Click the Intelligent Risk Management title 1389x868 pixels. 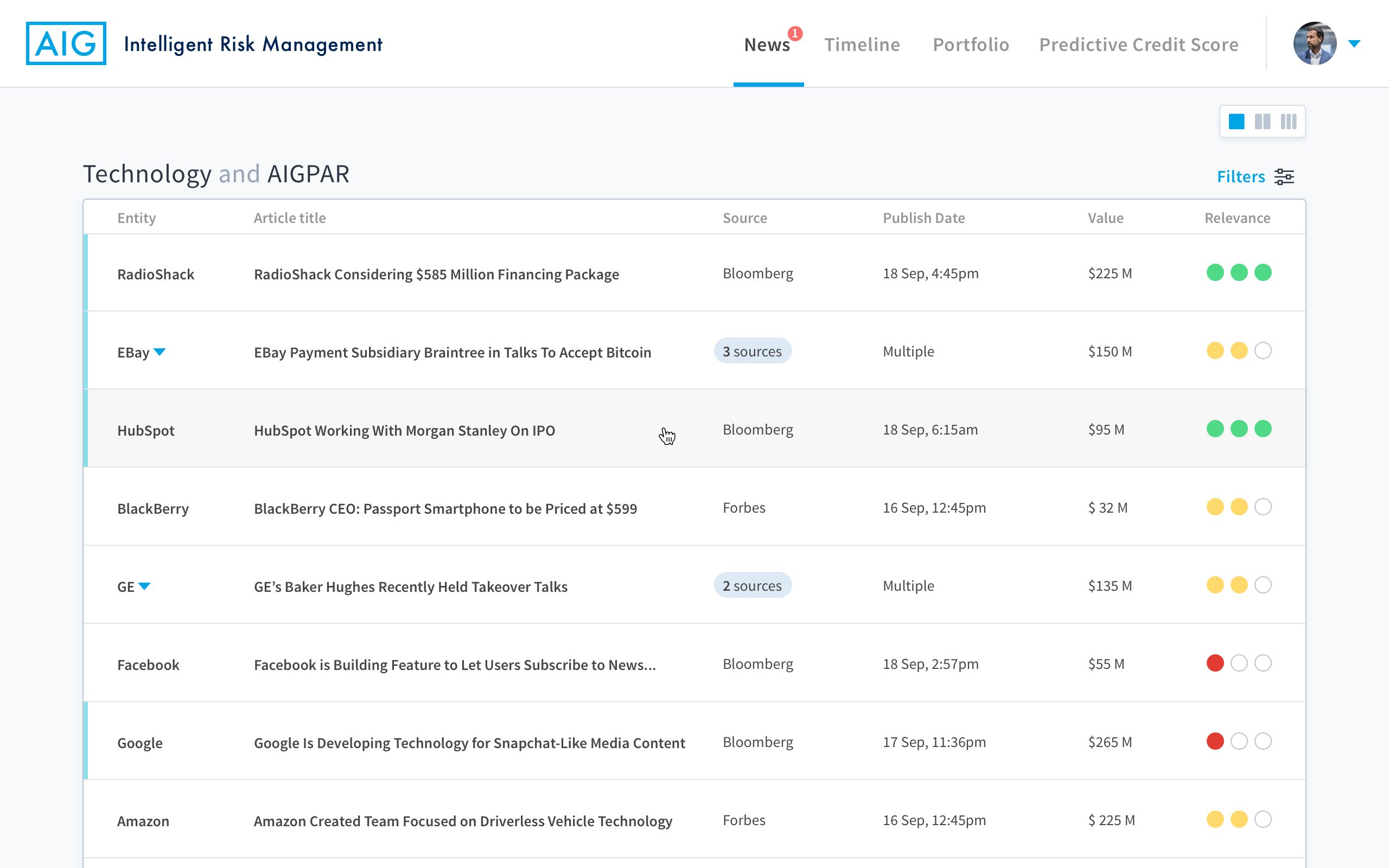(x=253, y=44)
